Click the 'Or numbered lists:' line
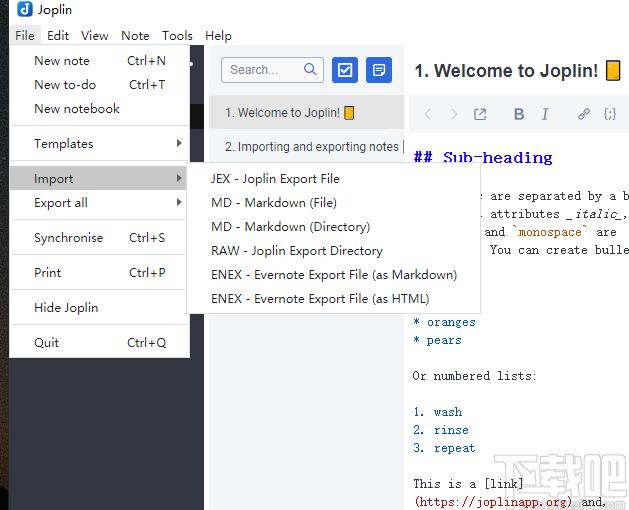 coord(474,376)
